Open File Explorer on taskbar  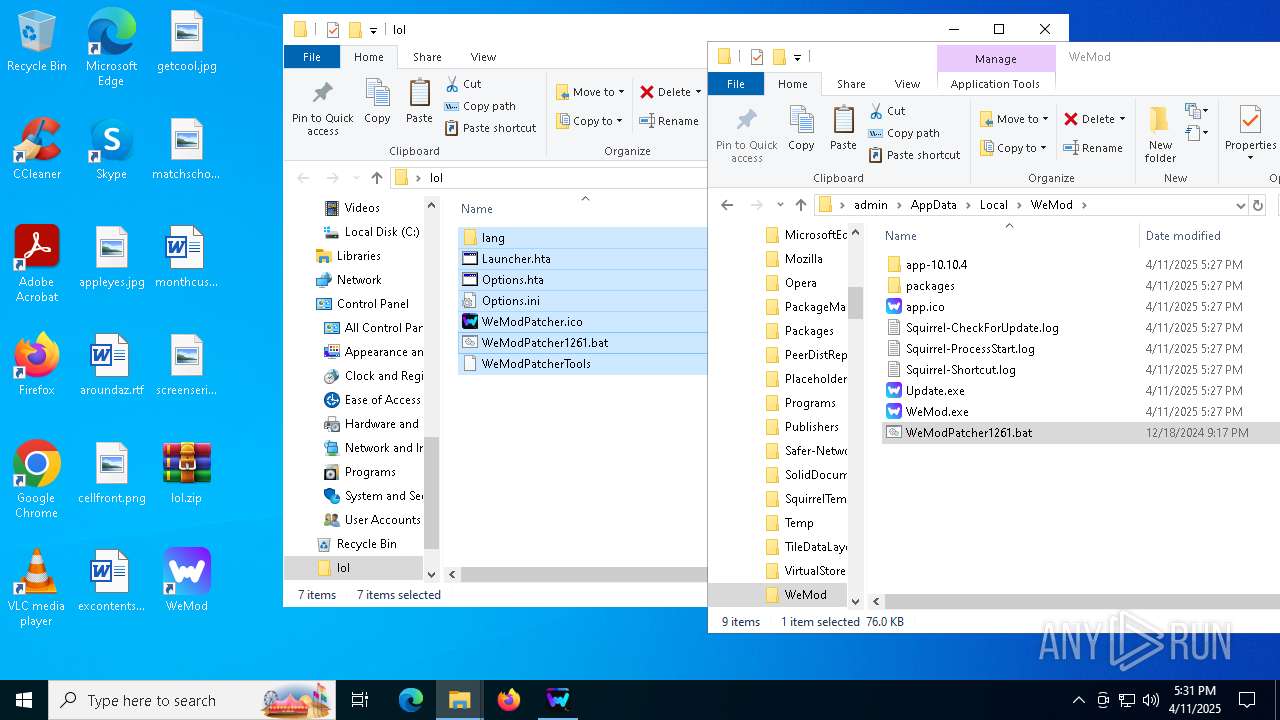click(459, 700)
